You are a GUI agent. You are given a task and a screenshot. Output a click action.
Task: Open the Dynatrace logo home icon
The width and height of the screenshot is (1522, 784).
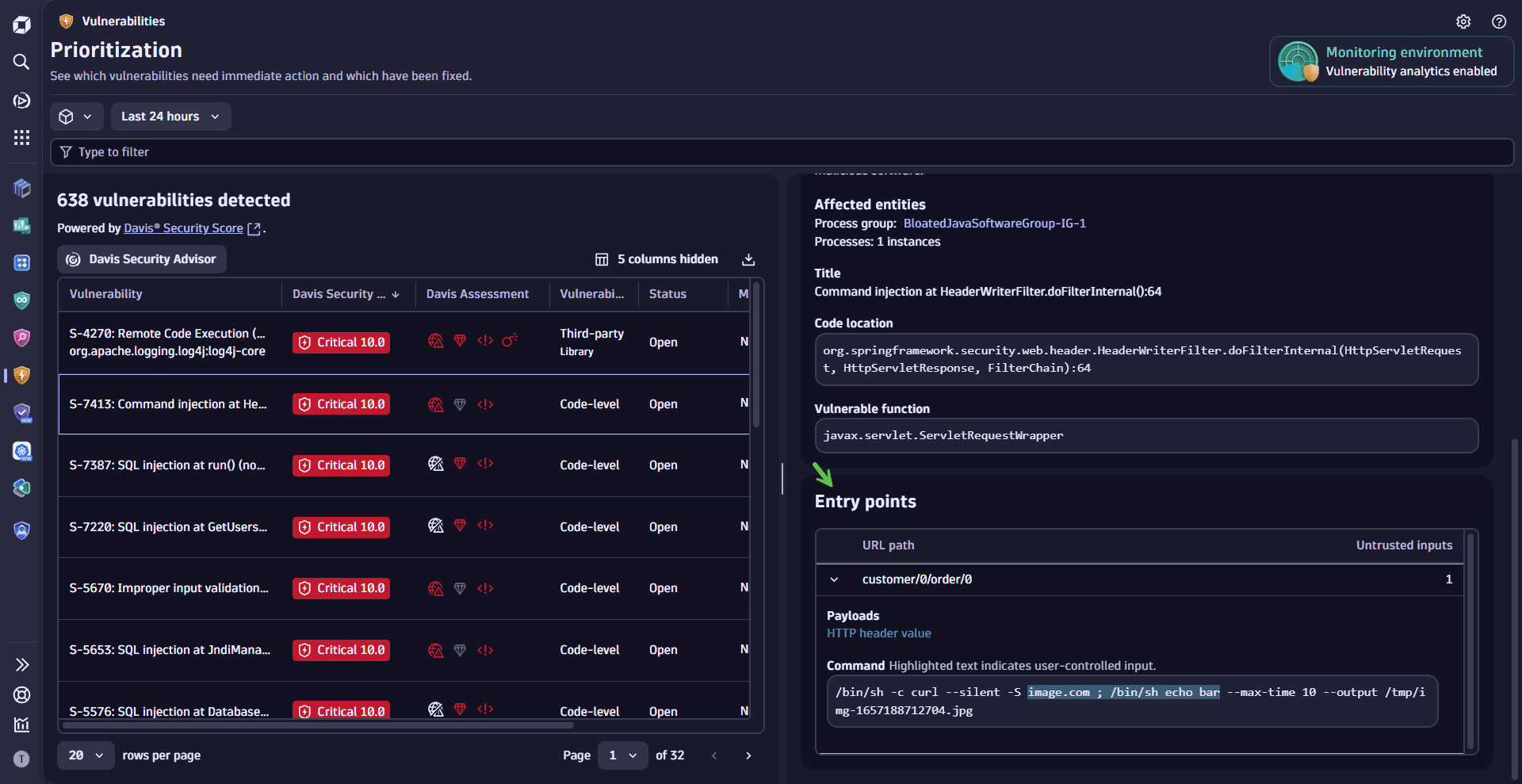21,25
